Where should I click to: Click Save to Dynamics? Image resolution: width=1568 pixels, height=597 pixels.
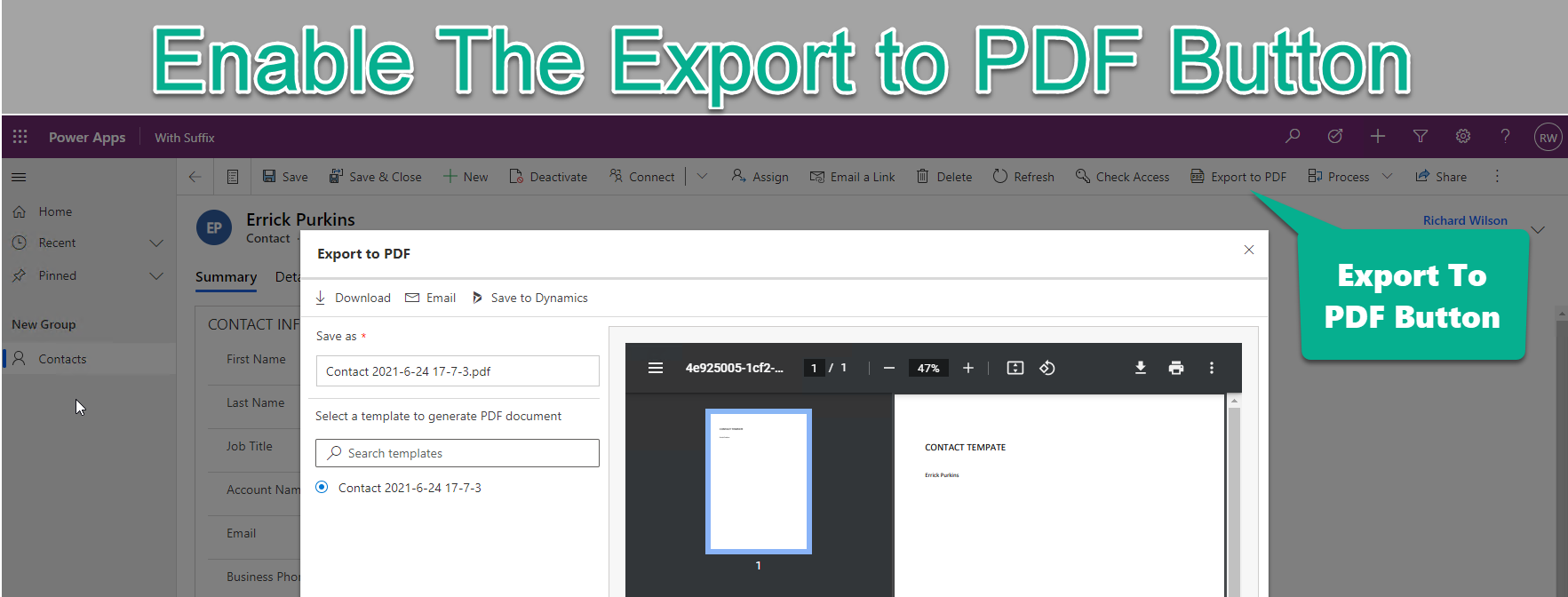529,298
